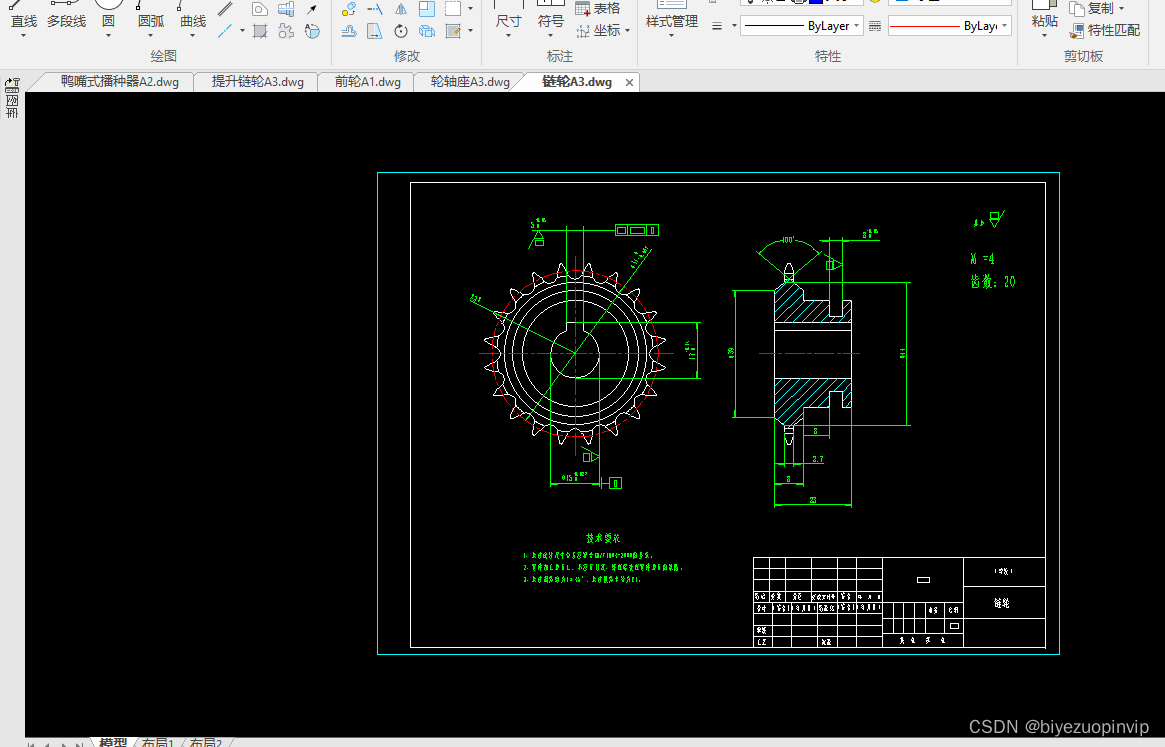
Task: Expand the 样式管理 dropdown arrow
Action: [672, 36]
